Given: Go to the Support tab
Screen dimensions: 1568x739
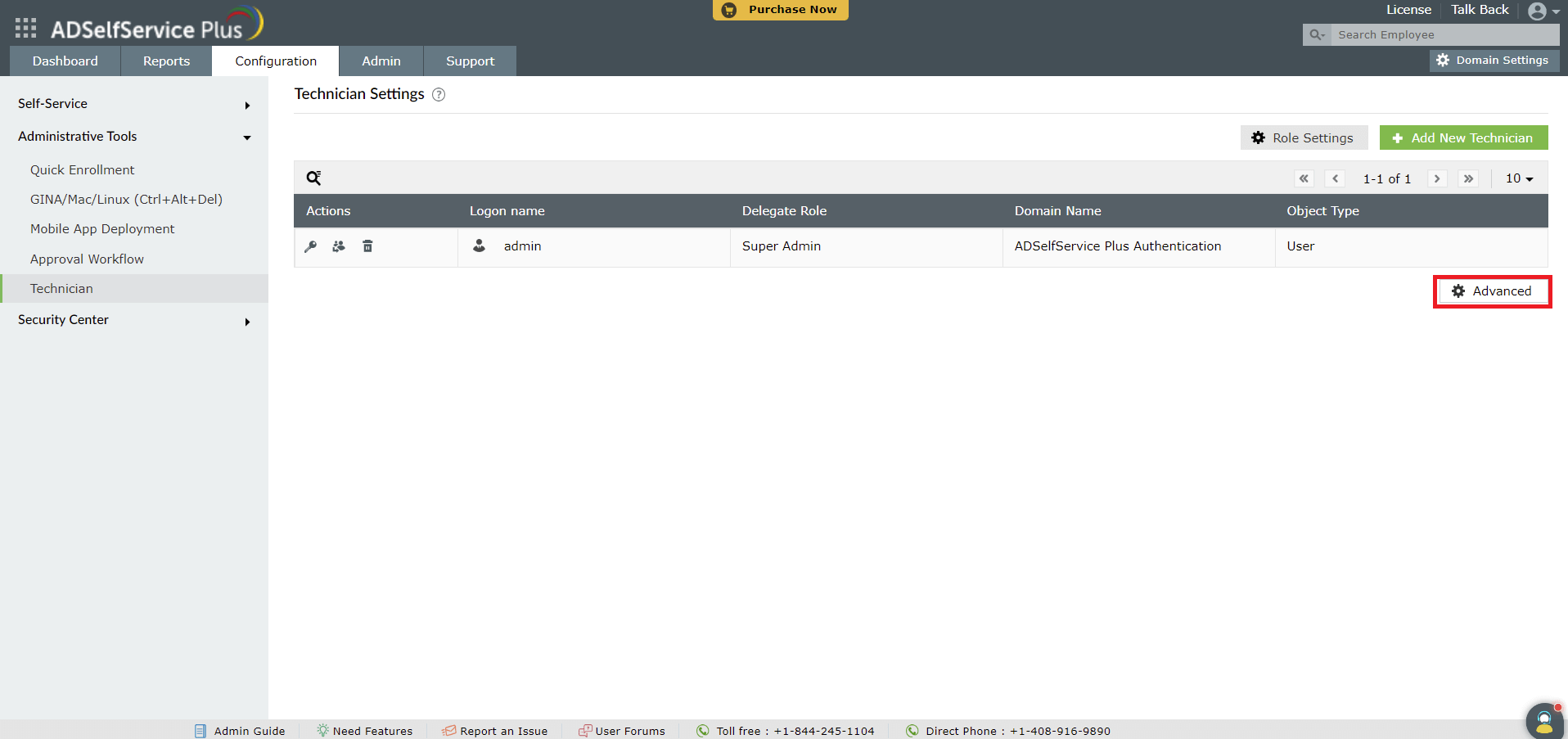Looking at the screenshot, I should 470,61.
